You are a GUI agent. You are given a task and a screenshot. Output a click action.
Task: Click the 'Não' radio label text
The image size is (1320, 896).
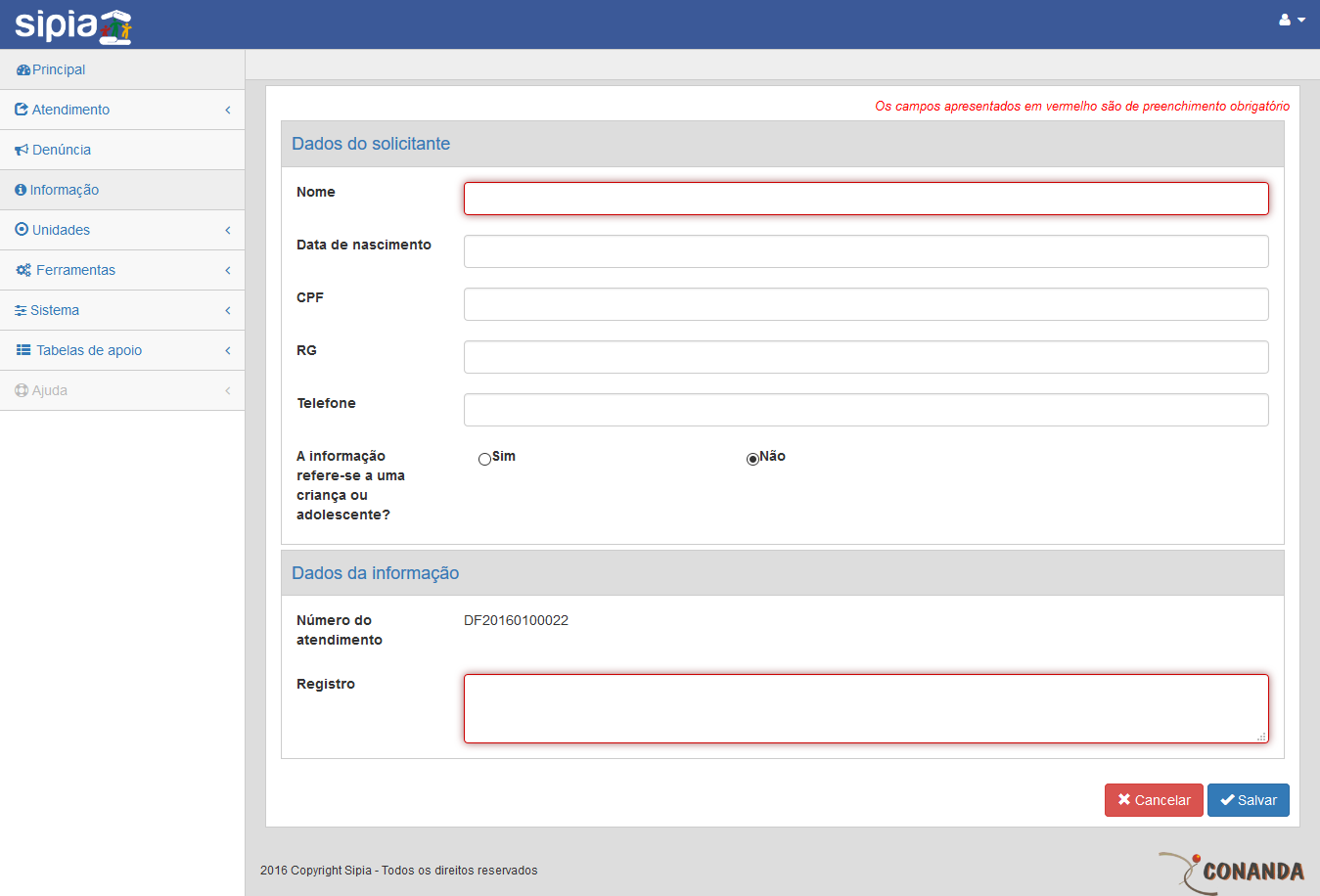click(773, 456)
